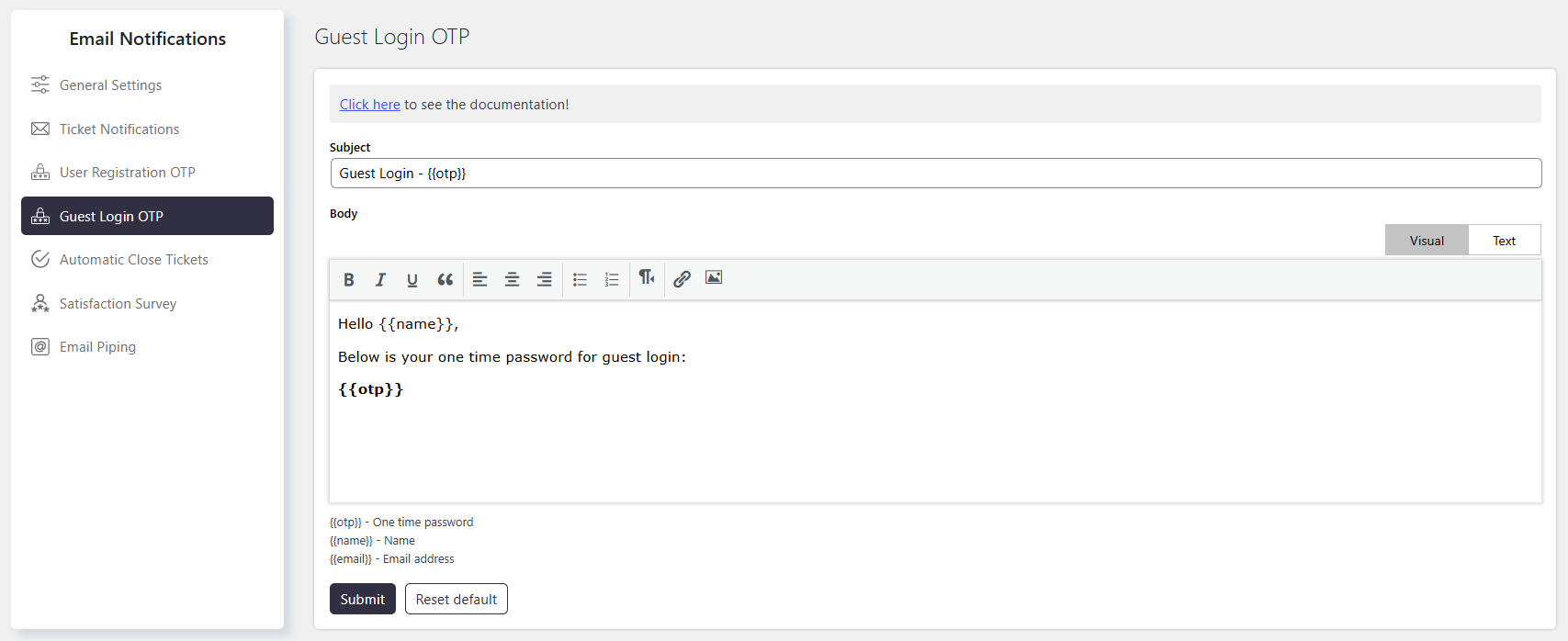Insert a hyperlink with the link icon

tap(682, 279)
